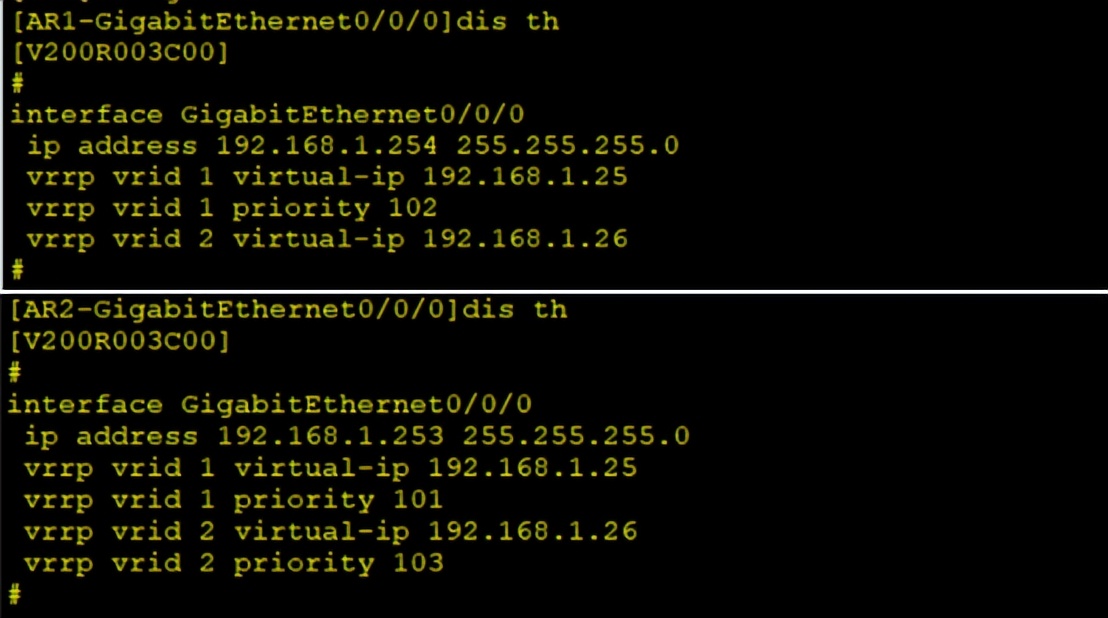Click the closing # below AR1's configuration
The height and width of the screenshot is (618, 1108).
coord(16,268)
